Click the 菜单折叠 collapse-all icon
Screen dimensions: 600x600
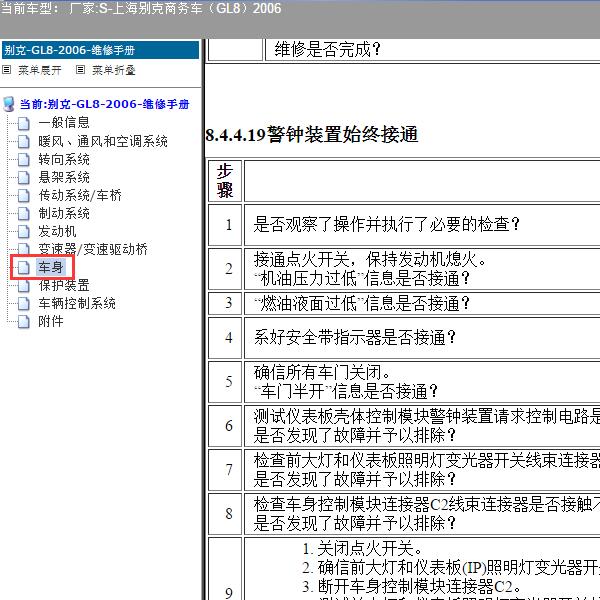[80, 70]
